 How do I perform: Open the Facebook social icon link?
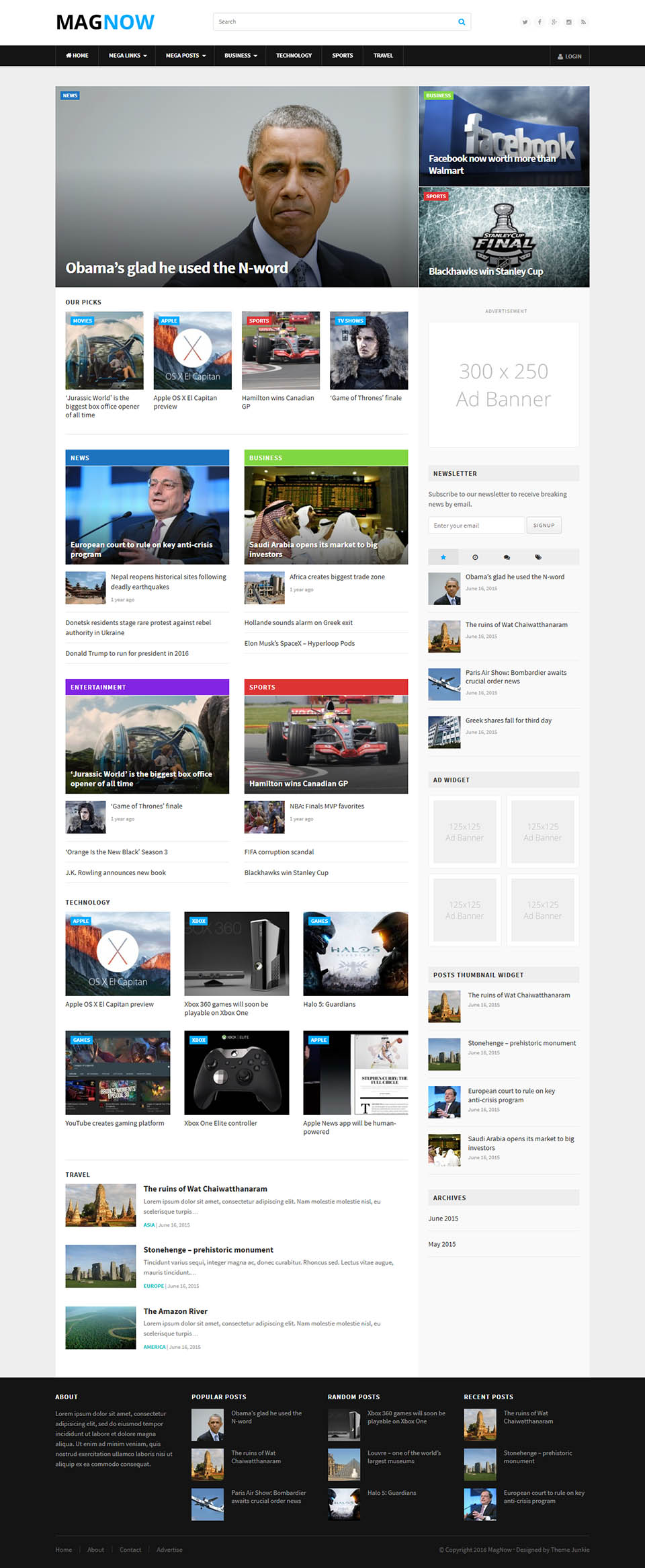[540, 22]
